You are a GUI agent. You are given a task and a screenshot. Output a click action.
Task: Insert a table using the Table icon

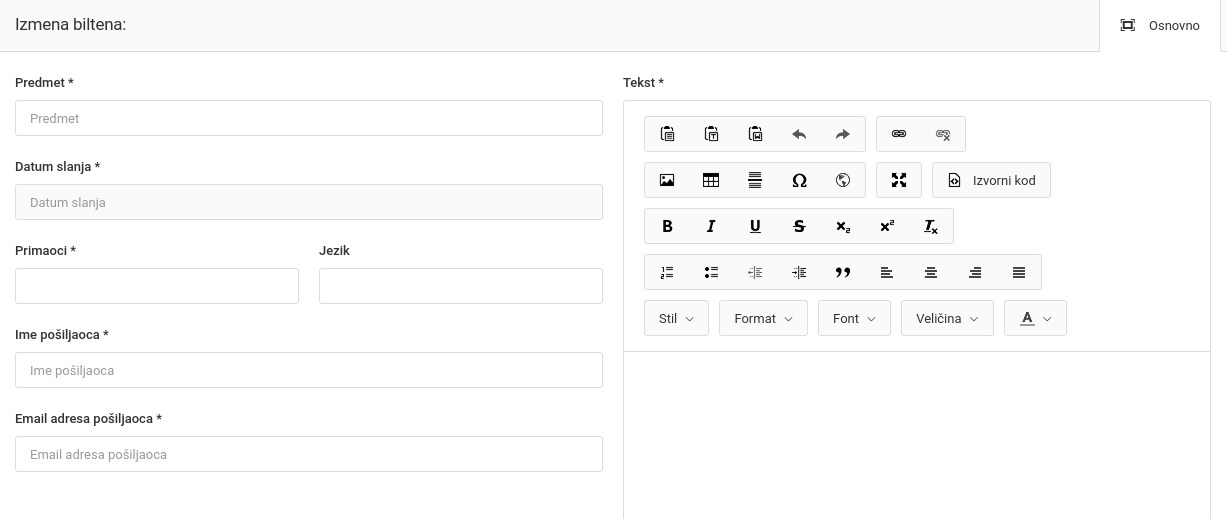click(711, 180)
